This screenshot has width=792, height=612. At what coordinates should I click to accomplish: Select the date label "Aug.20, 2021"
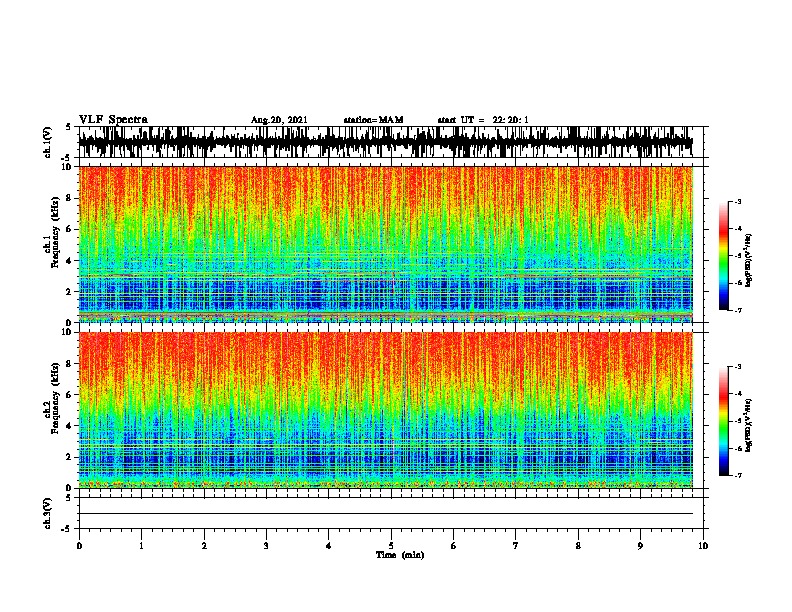pyautogui.click(x=279, y=120)
